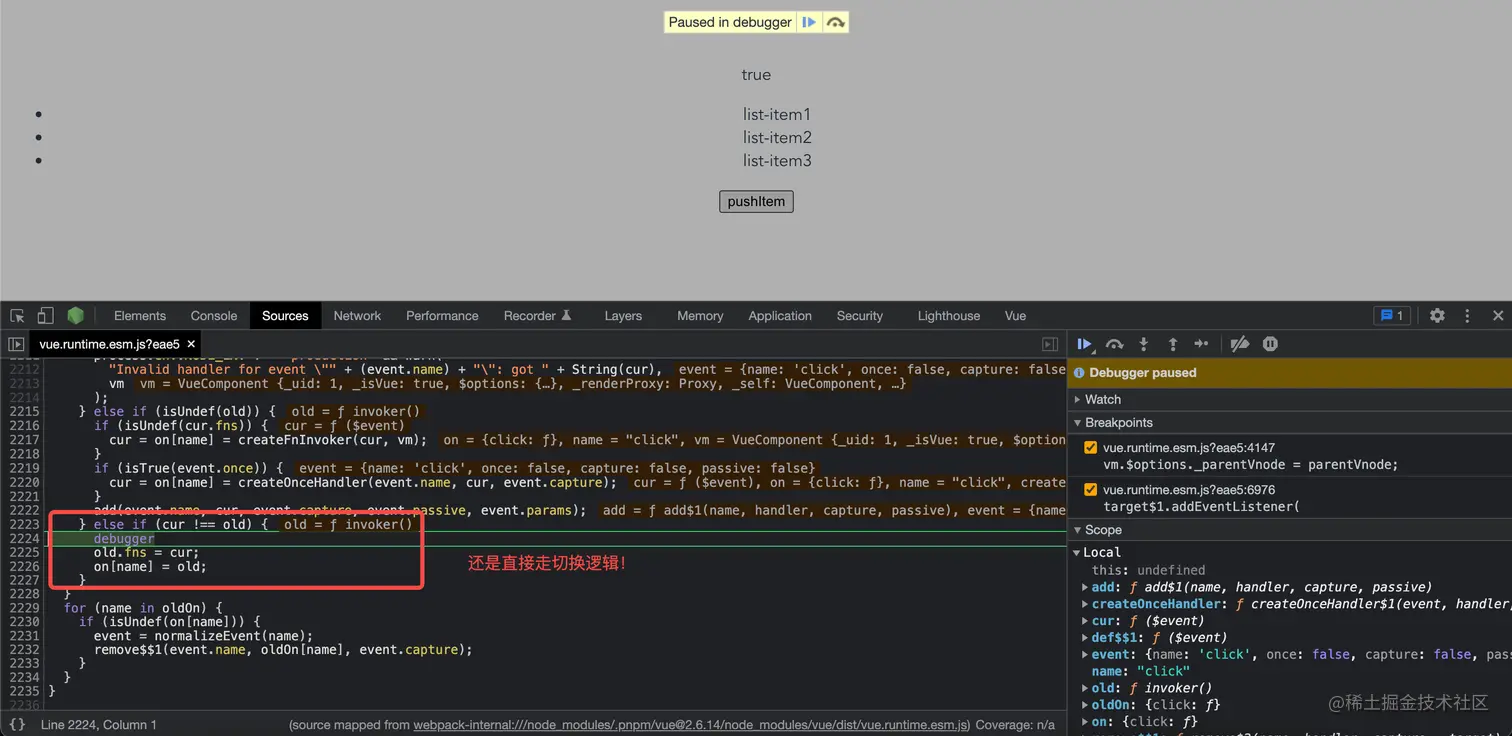Step out of current function

[x=1172, y=344]
